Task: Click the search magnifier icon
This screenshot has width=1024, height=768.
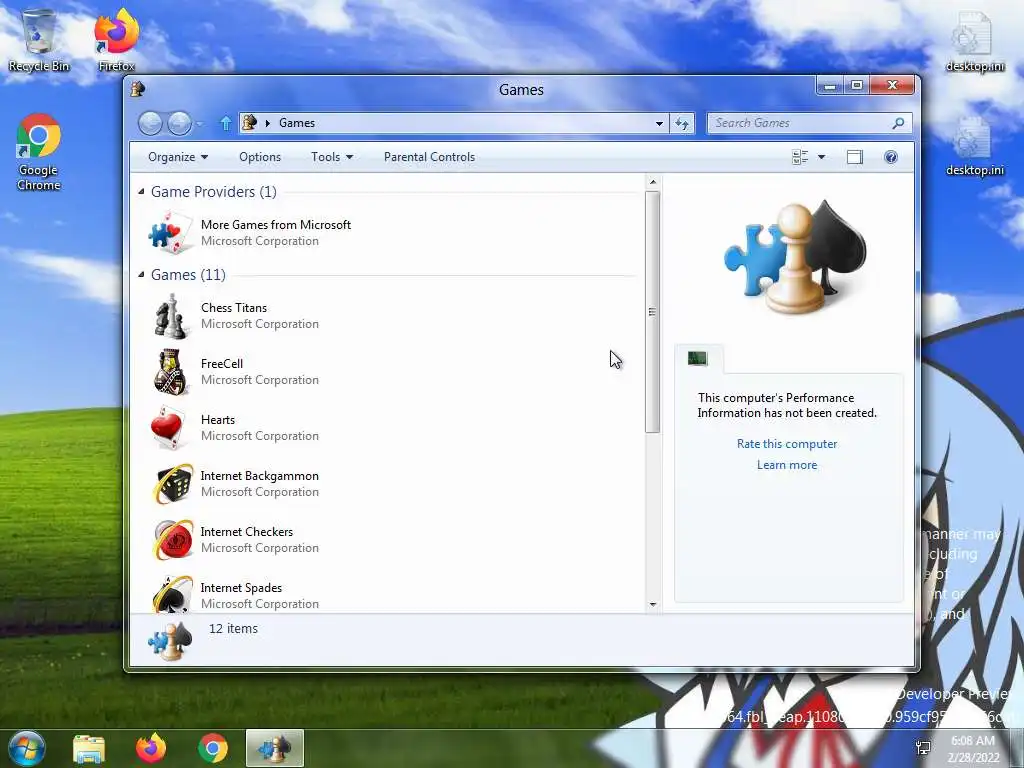Action: pyautogui.click(x=899, y=123)
